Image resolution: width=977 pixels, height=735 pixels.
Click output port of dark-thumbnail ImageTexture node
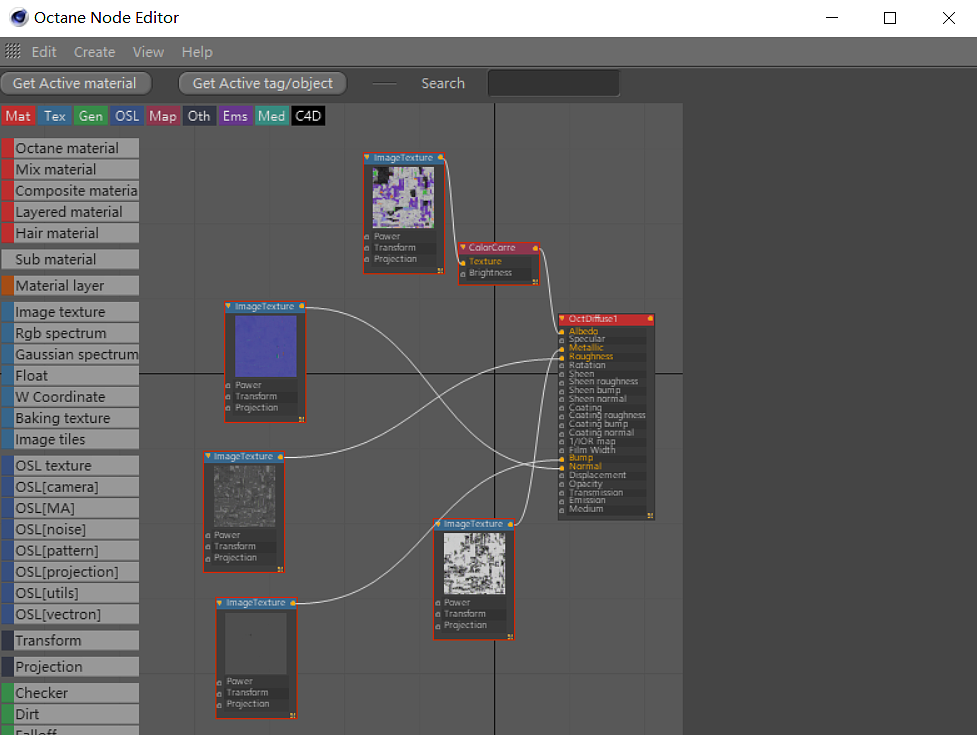tap(293, 602)
